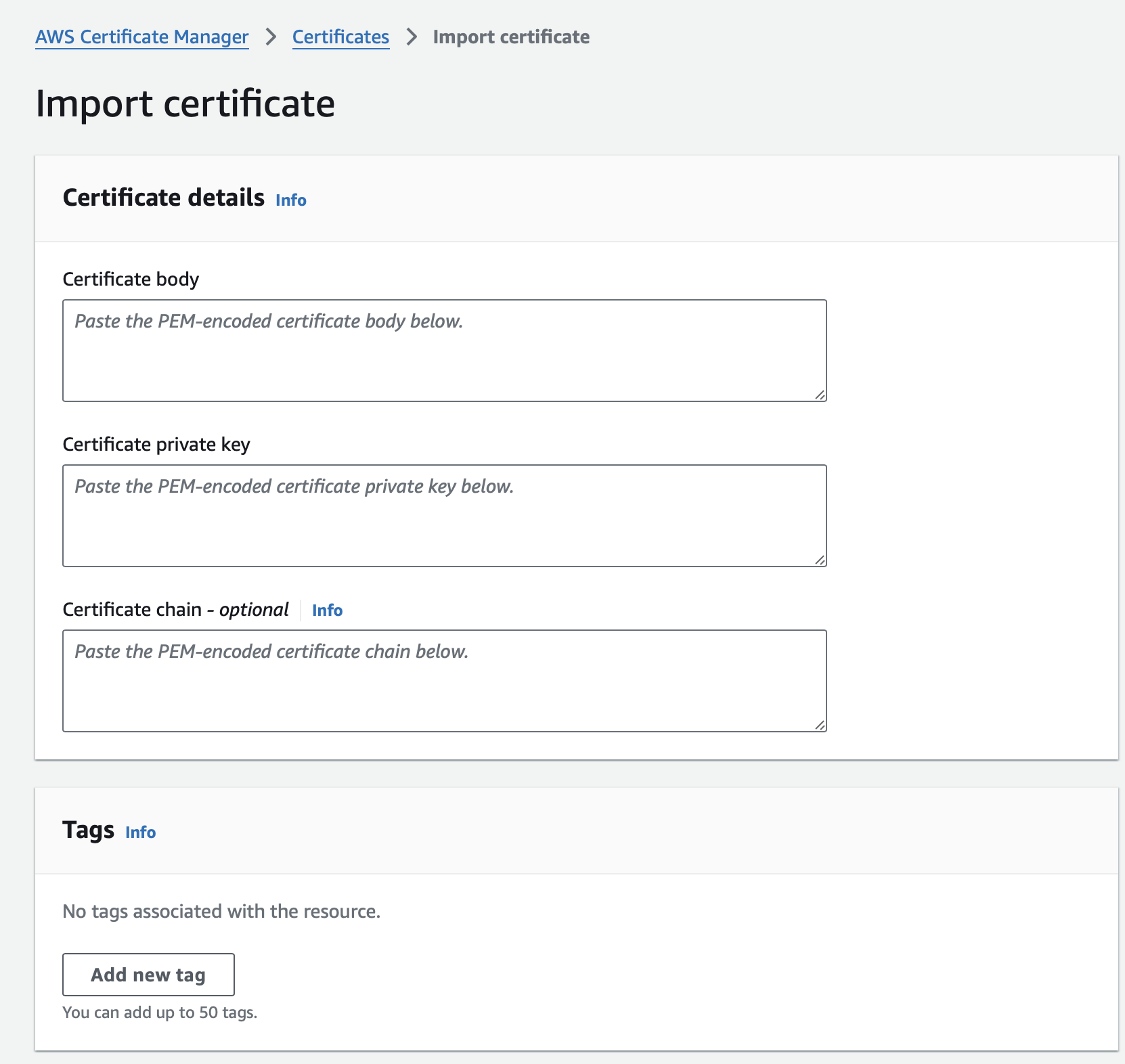The image size is (1125, 1064).
Task: Click the Certificate body field label
Action: 131,280
